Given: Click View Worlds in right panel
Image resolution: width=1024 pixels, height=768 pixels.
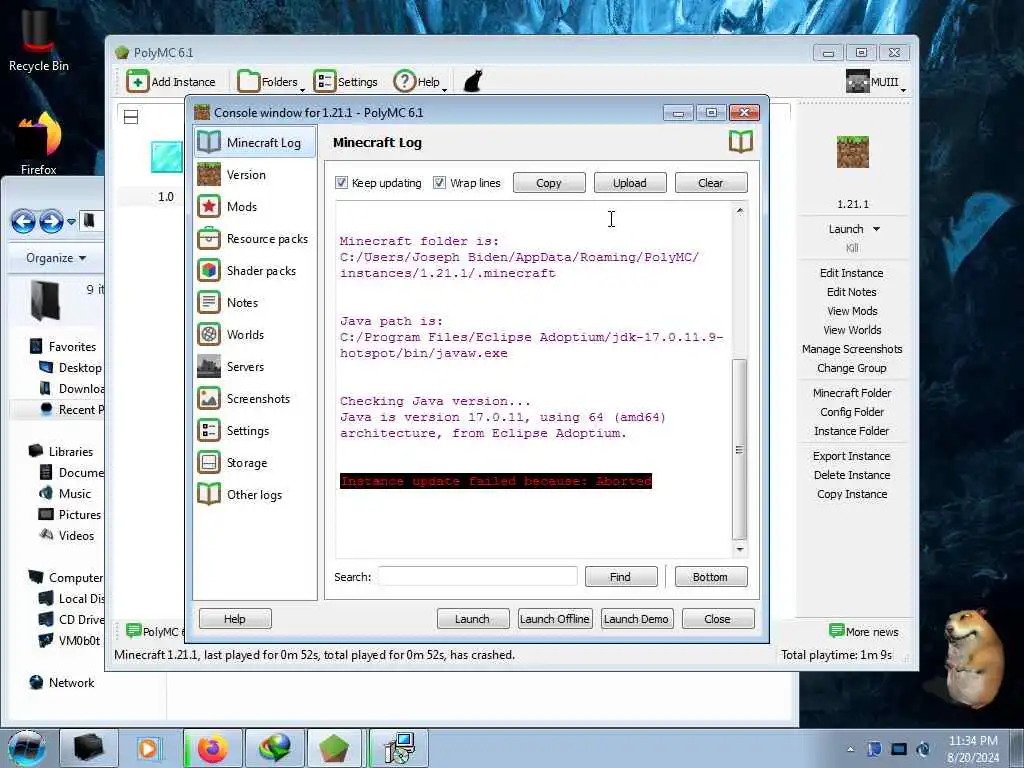Looking at the screenshot, I should 852,330.
